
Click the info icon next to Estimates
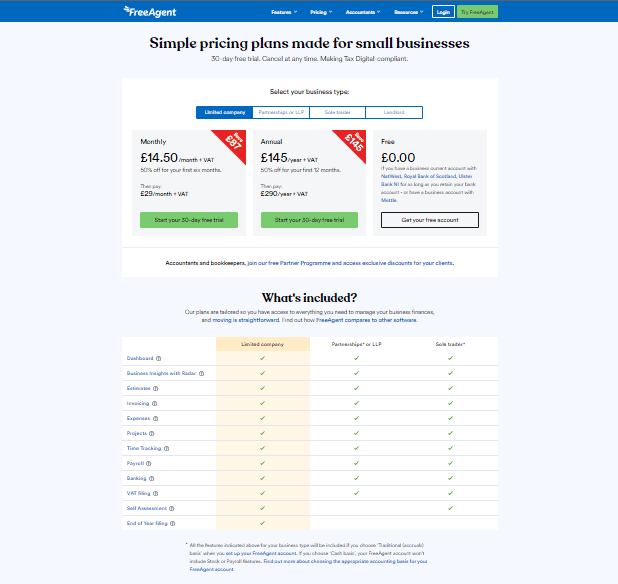pyautogui.click(x=156, y=389)
